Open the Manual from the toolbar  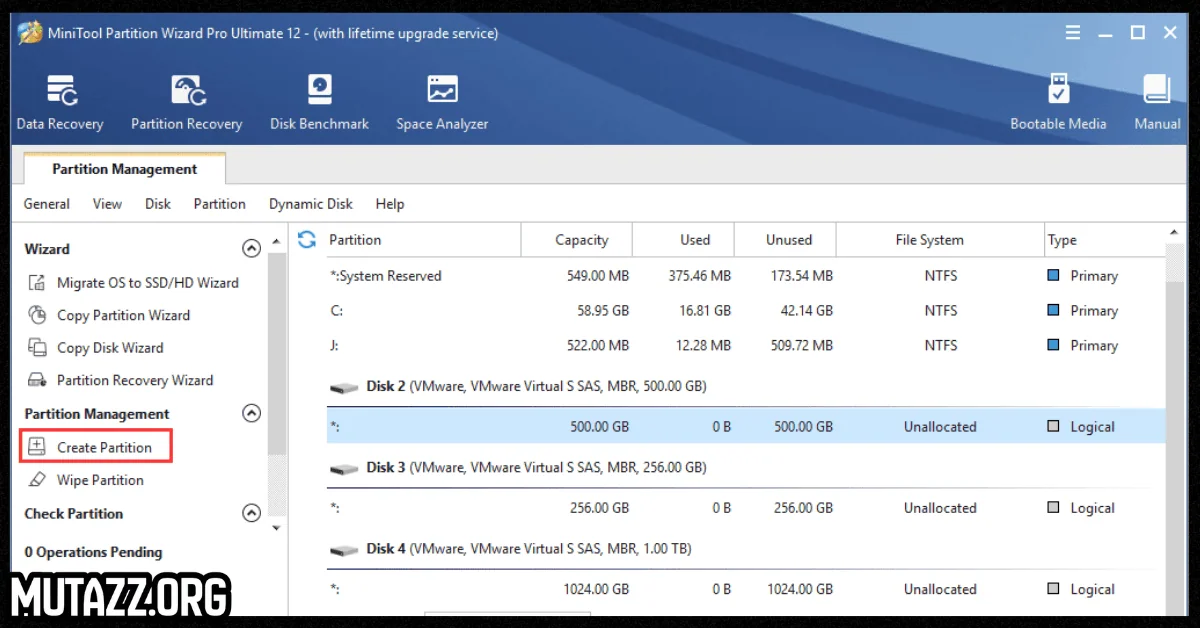click(1156, 100)
